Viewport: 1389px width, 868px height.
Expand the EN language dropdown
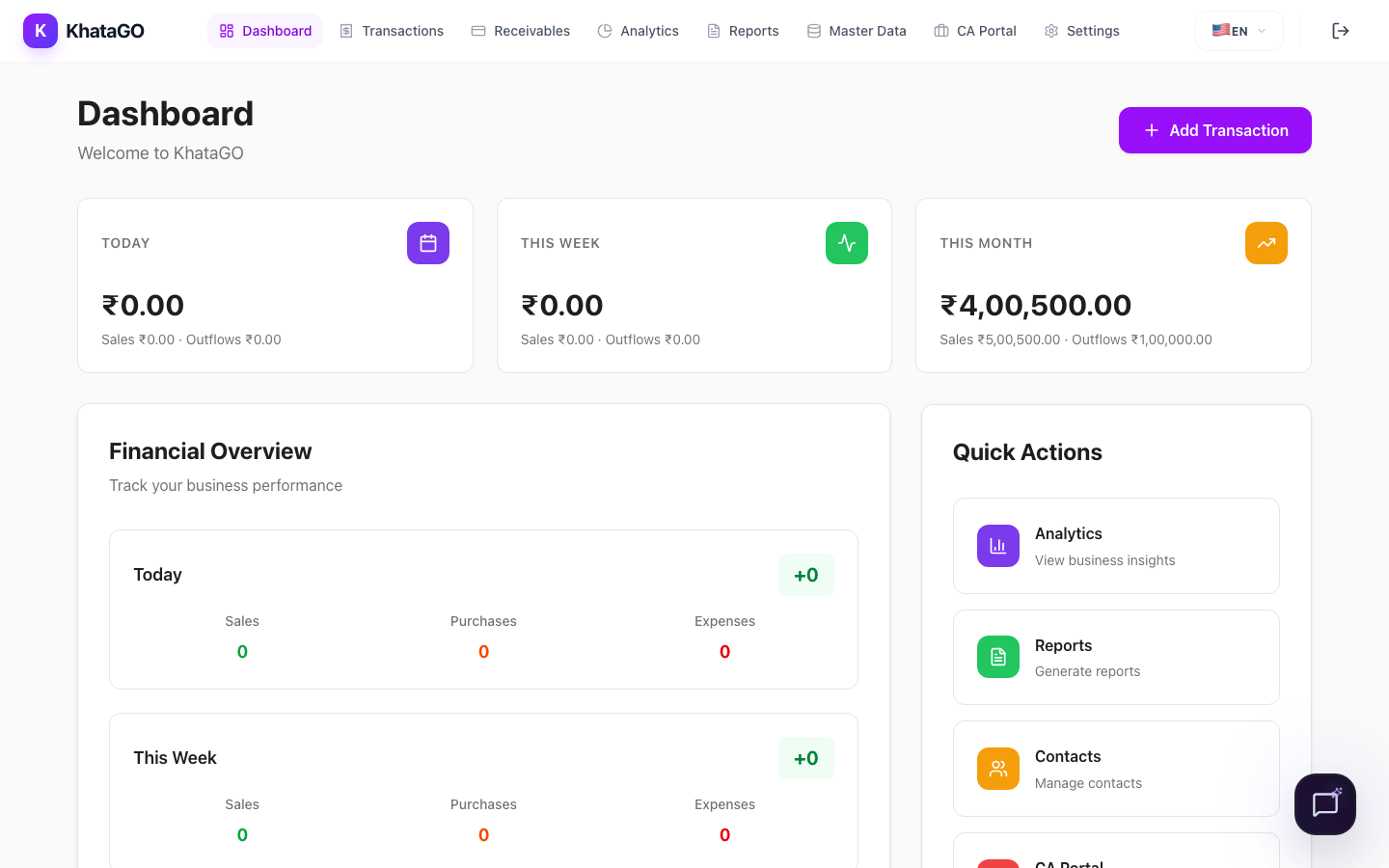(x=1239, y=30)
